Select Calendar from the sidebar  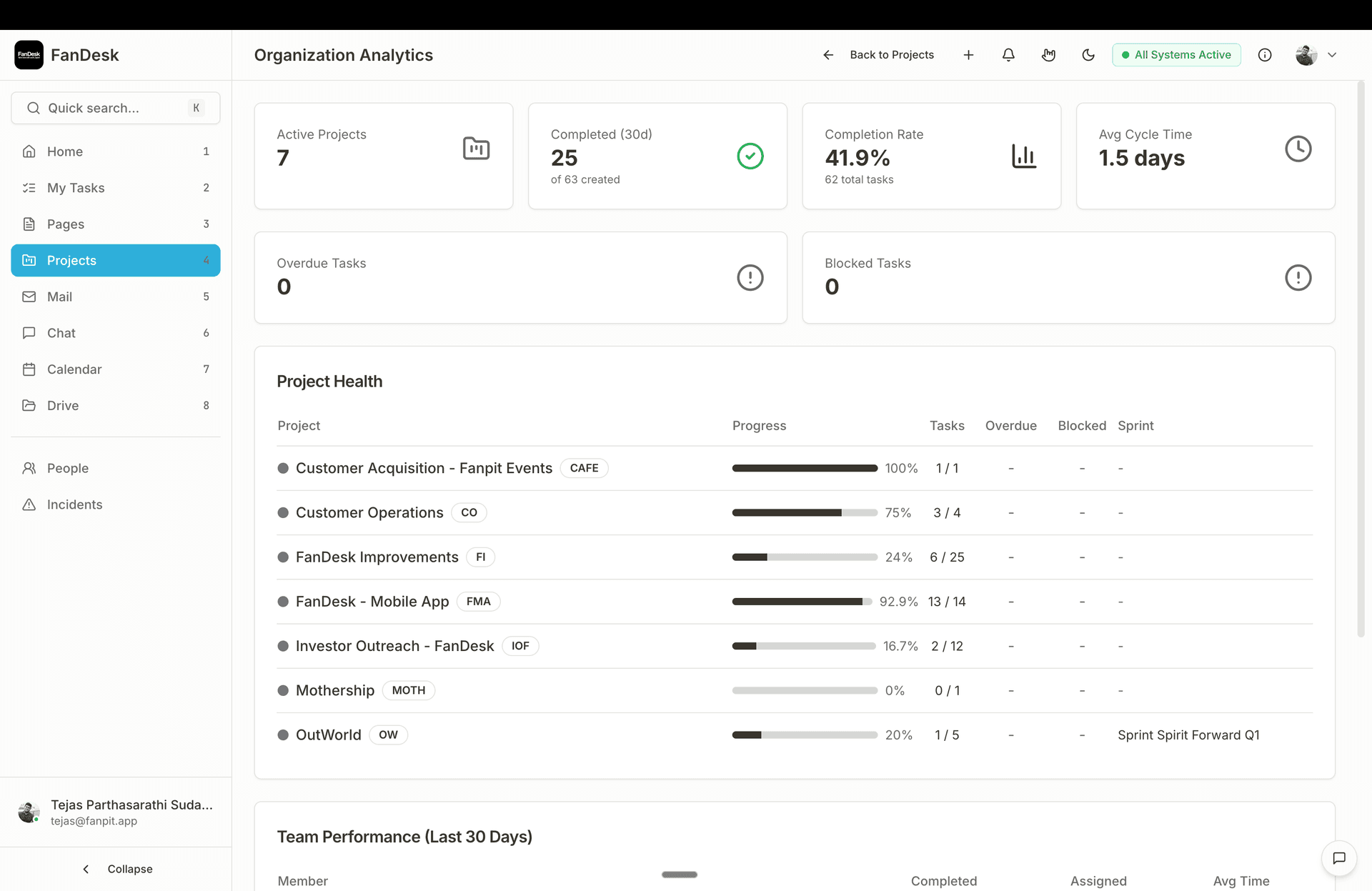(x=74, y=369)
